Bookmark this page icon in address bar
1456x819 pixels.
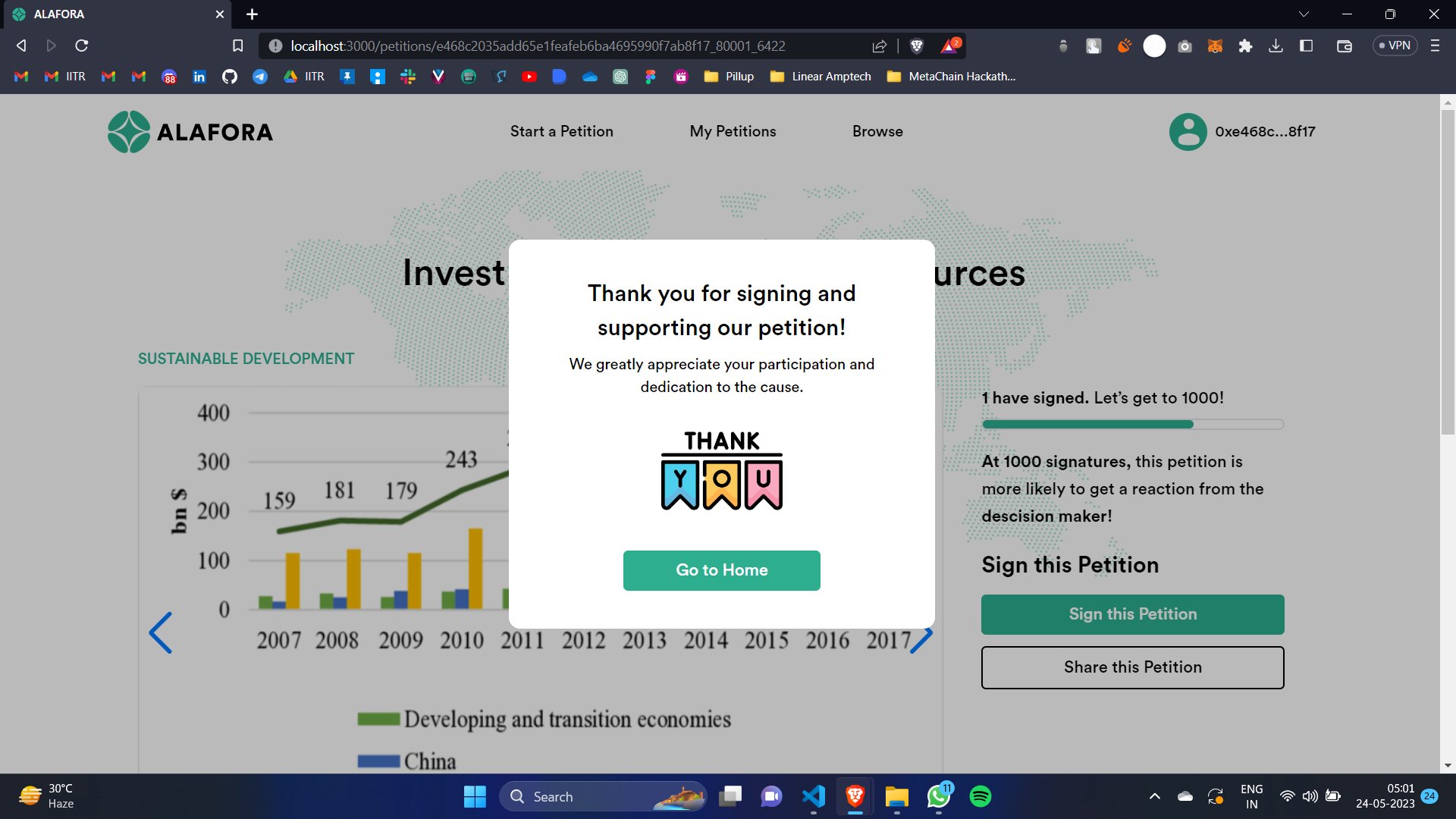[237, 46]
